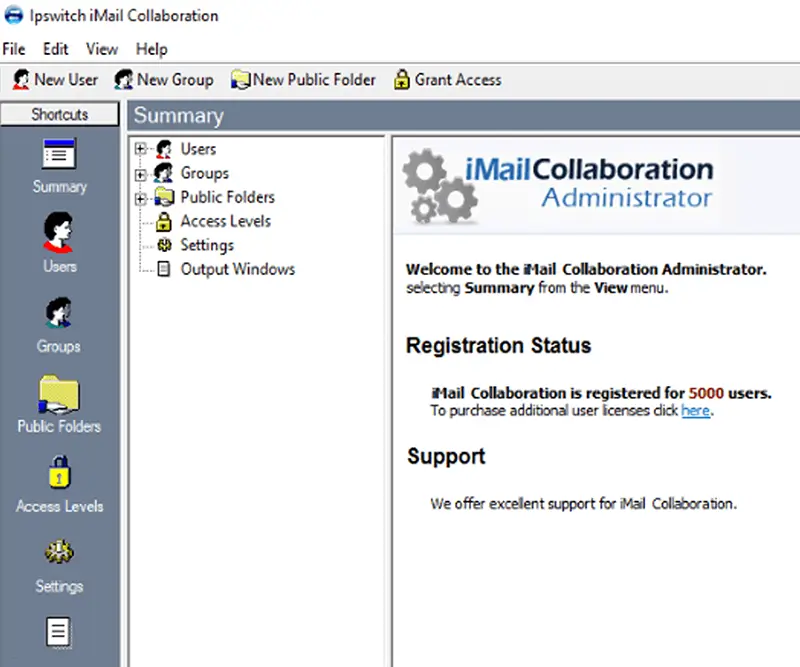The image size is (800, 667).
Task: Open the Summary shortcut icon in sidebar
Action: [59, 154]
